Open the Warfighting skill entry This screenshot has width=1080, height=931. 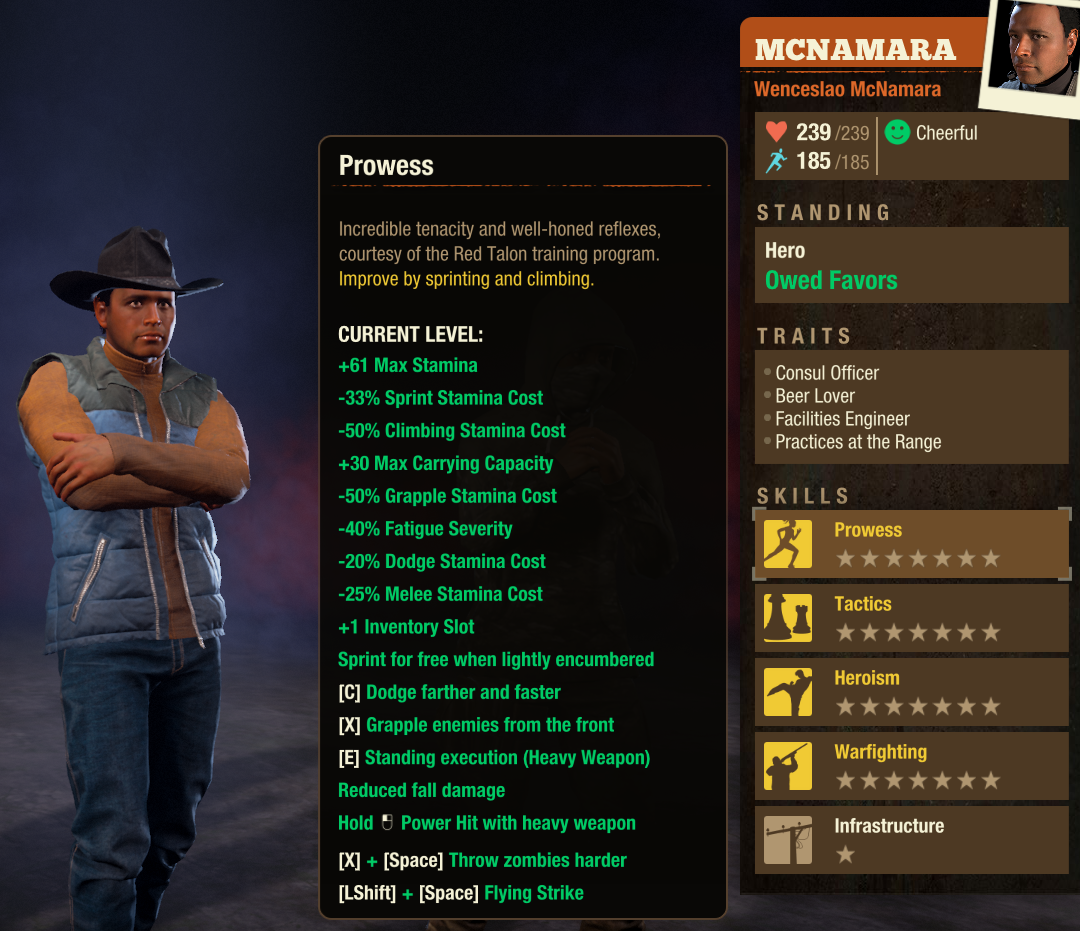(x=911, y=766)
